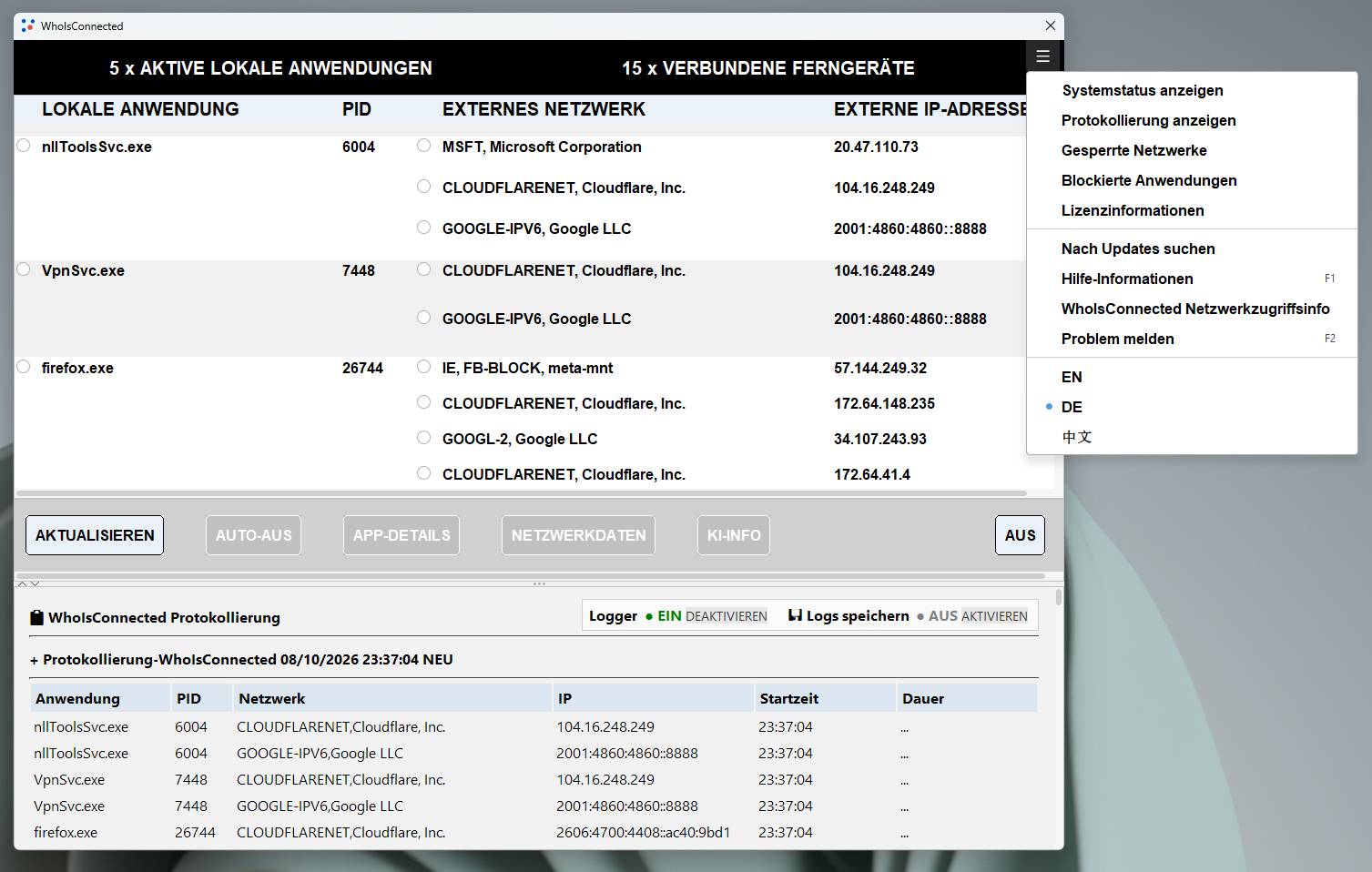
Task: Click AKTIVIEREN to enable Logs speichern
Action: (994, 616)
